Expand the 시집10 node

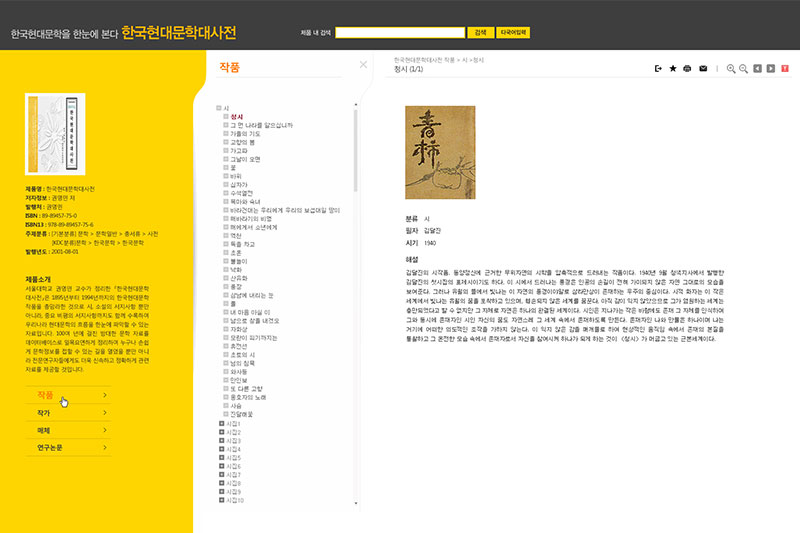point(221,500)
